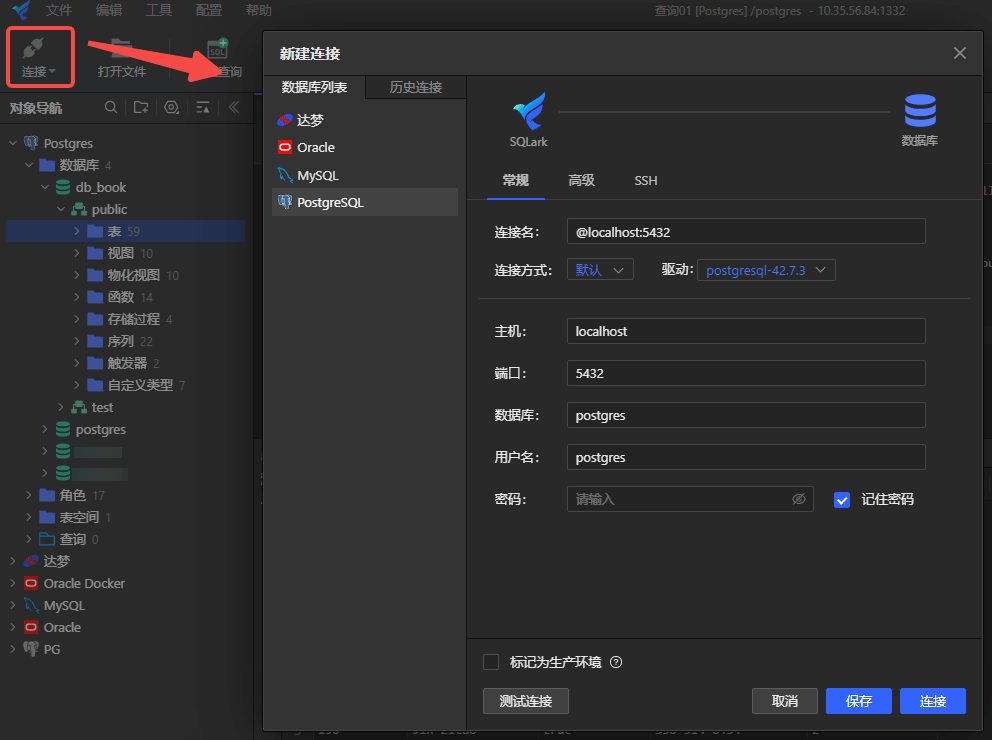Screen dimensions: 992x740
Task: Select MySQL connection in object tree
Action: [x=64, y=605]
